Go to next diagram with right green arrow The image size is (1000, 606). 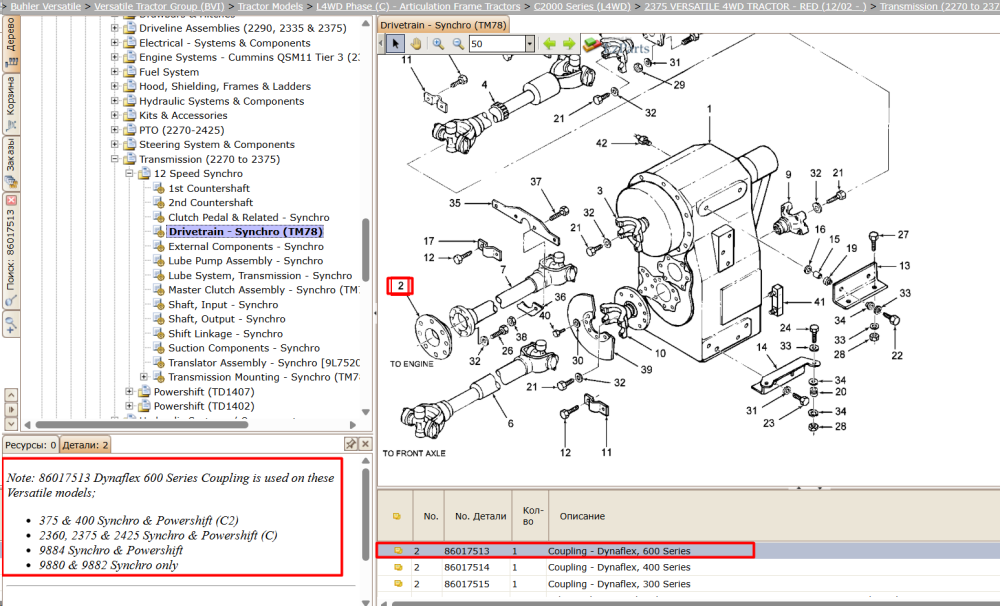click(x=568, y=43)
